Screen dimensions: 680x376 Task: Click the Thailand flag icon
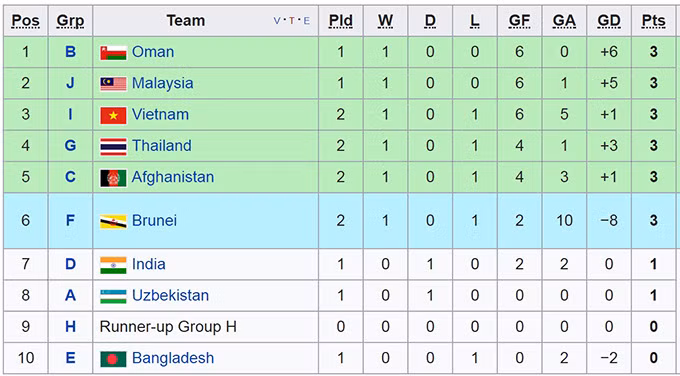tap(113, 147)
